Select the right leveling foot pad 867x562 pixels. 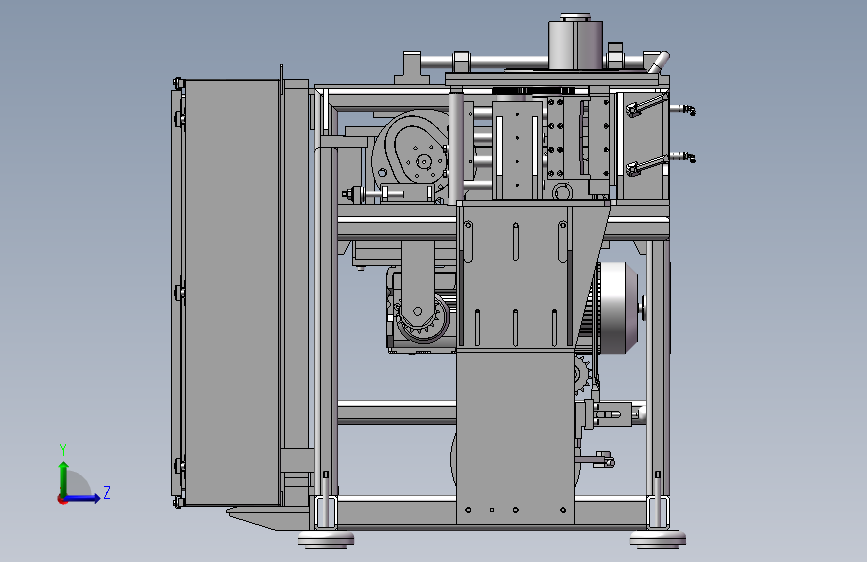pos(658,538)
